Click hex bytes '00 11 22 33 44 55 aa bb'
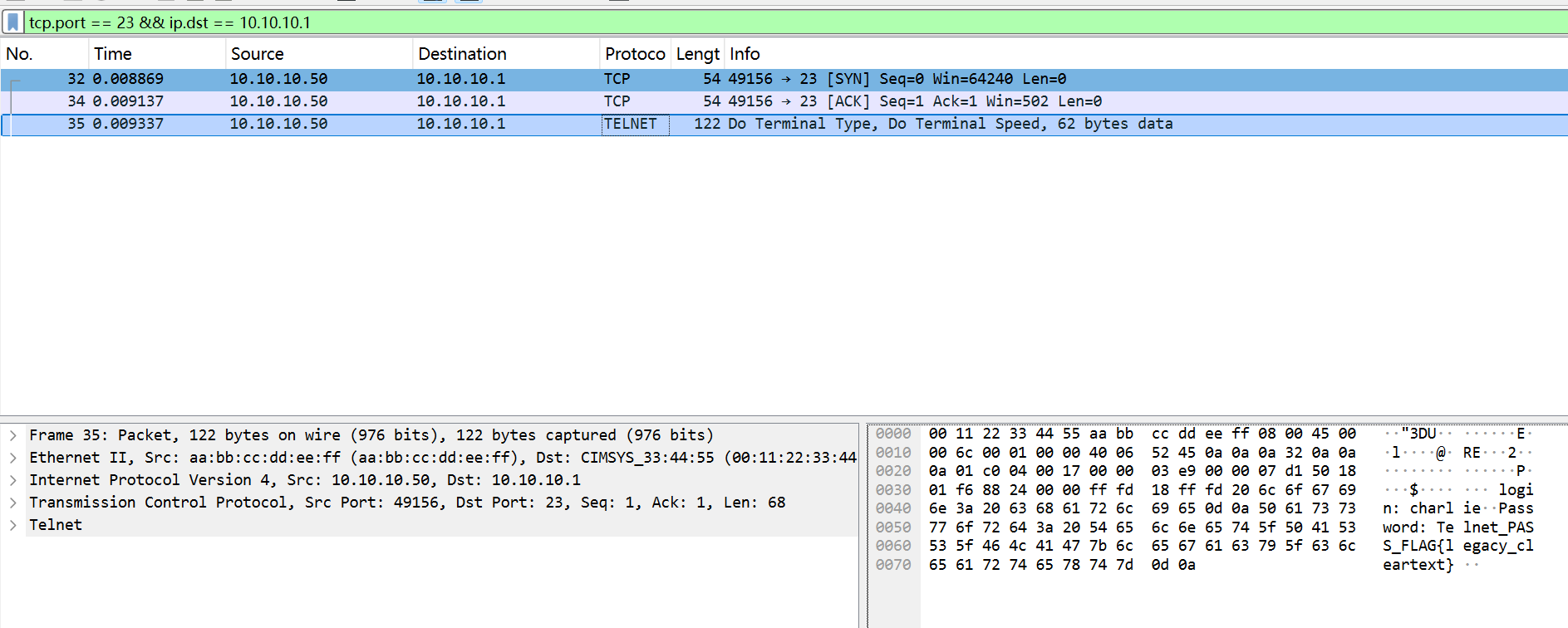This screenshot has width=1568, height=628. (x=1031, y=434)
